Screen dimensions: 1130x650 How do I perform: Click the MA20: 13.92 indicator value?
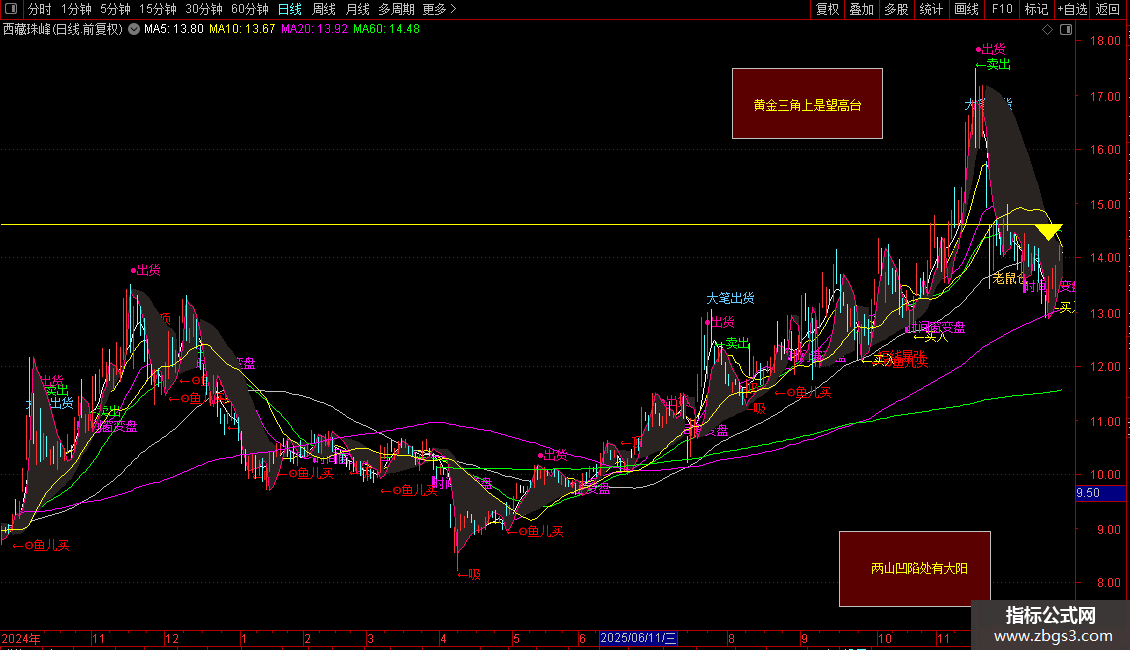pos(314,29)
